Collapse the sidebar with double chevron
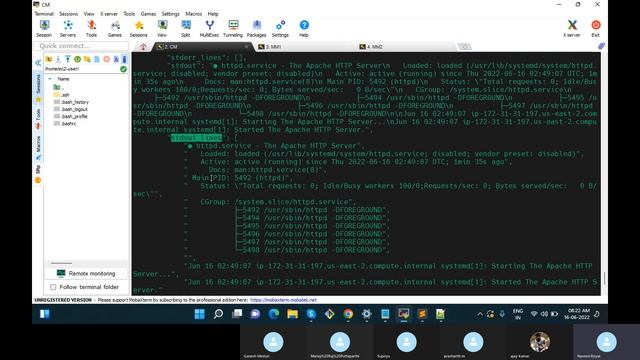The image size is (640, 360). tap(38, 63)
